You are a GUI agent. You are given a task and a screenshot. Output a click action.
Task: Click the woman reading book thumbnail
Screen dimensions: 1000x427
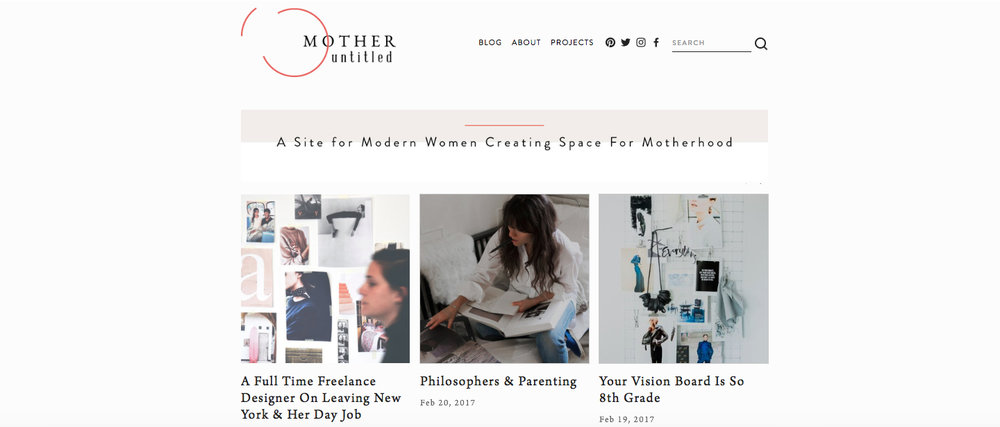coord(504,279)
